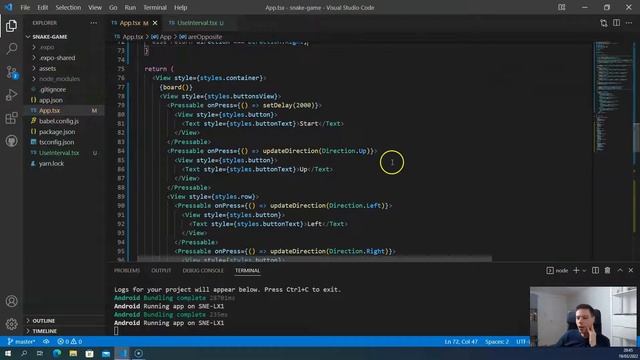Split the editor to the right

pyautogui.click(x=616, y=23)
